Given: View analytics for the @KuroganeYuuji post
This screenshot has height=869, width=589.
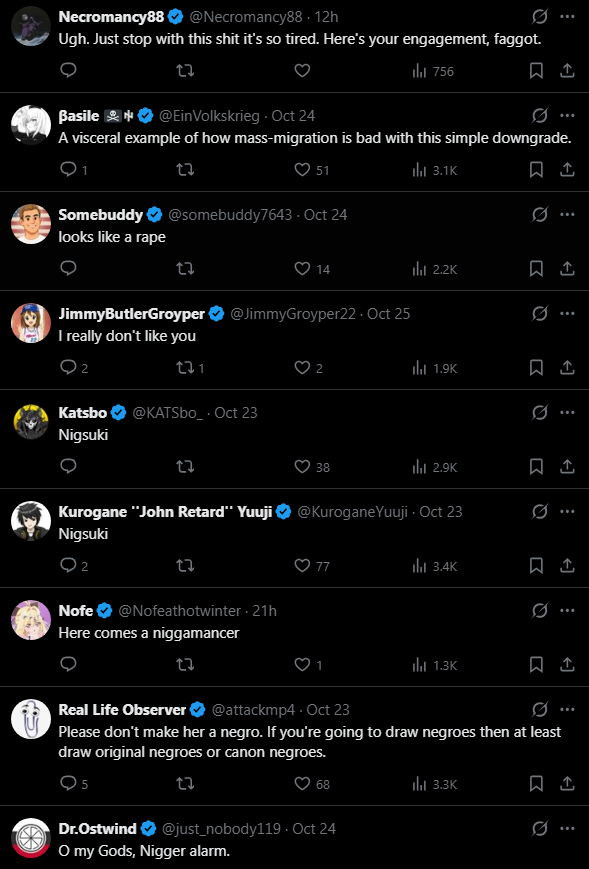Looking at the screenshot, I should [435, 566].
